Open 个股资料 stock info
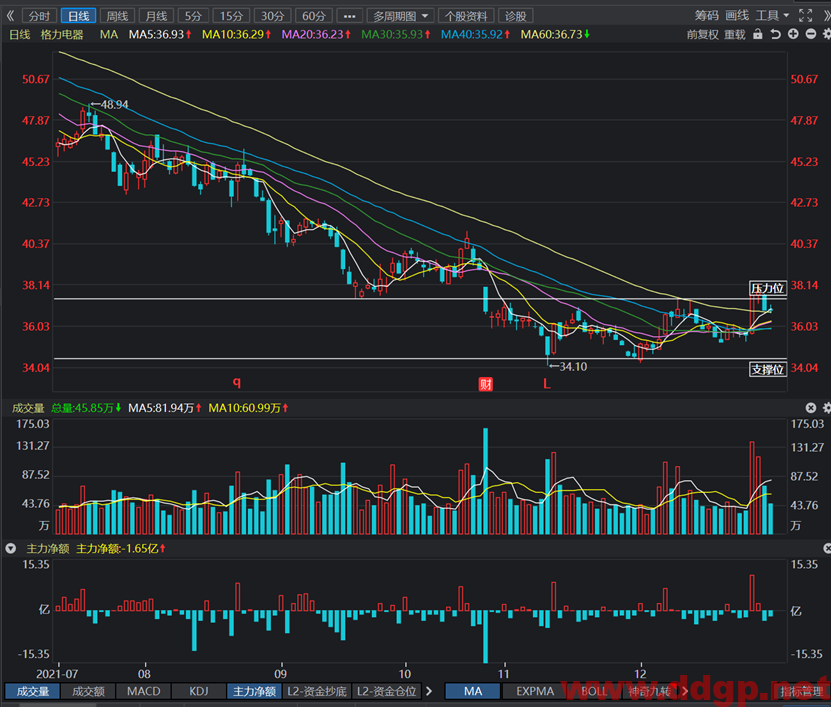 click(x=466, y=16)
